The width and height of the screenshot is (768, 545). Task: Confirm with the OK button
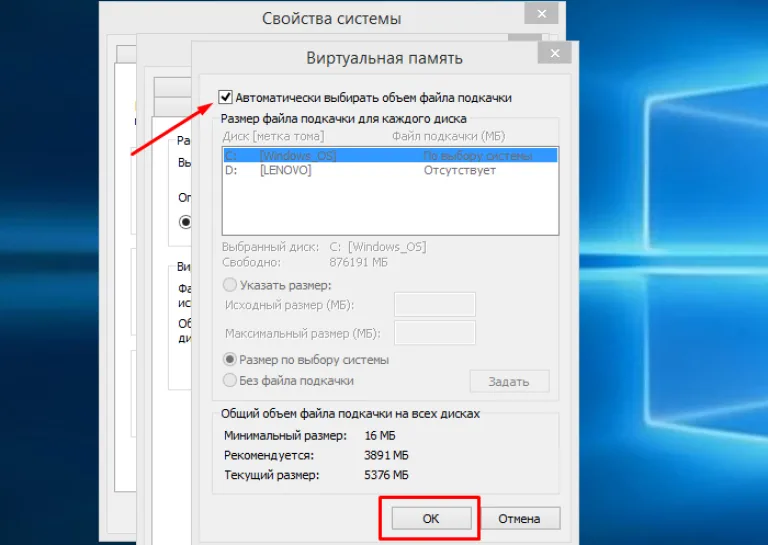[x=431, y=519]
